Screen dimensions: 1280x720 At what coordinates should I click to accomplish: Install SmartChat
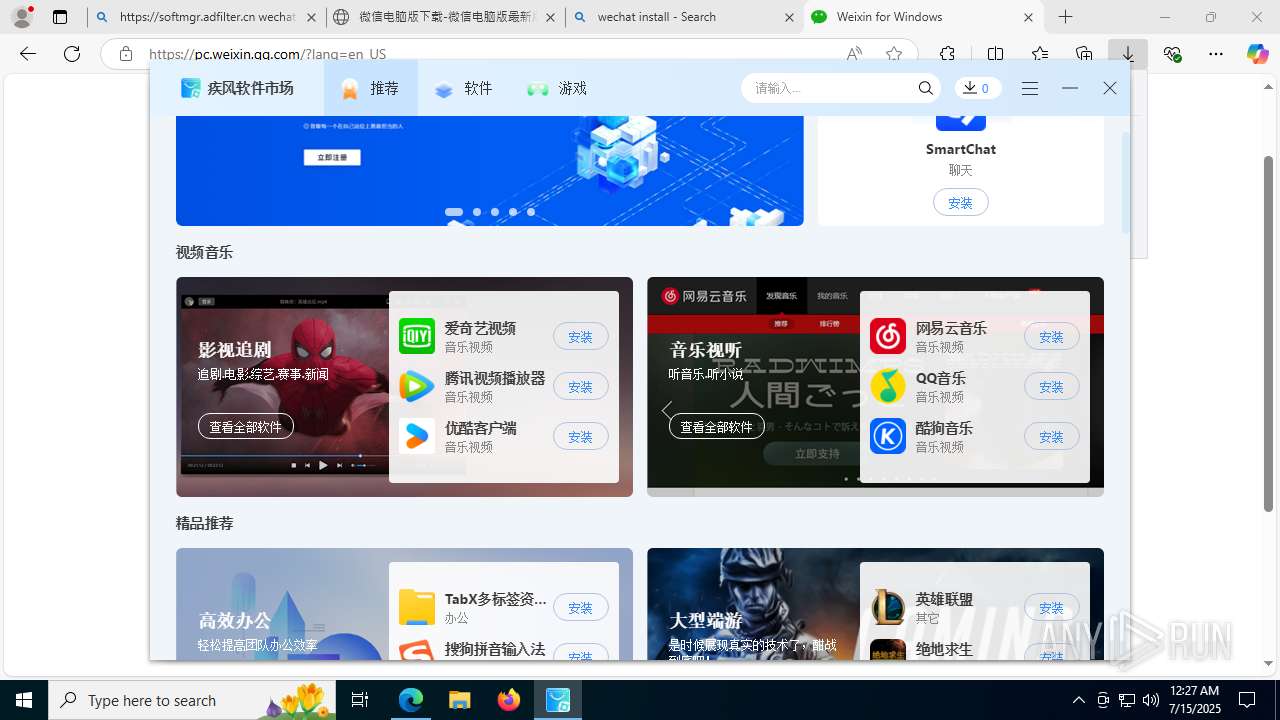click(960, 202)
